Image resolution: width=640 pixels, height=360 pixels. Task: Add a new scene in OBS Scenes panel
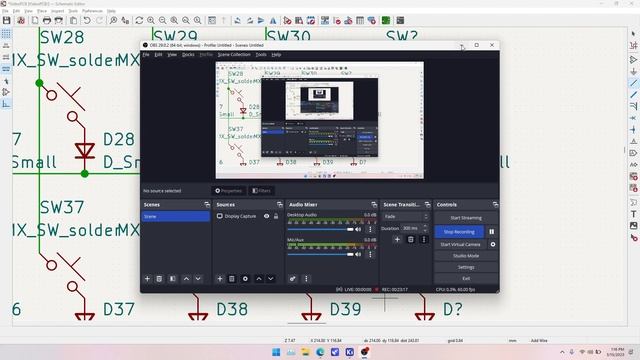point(147,279)
